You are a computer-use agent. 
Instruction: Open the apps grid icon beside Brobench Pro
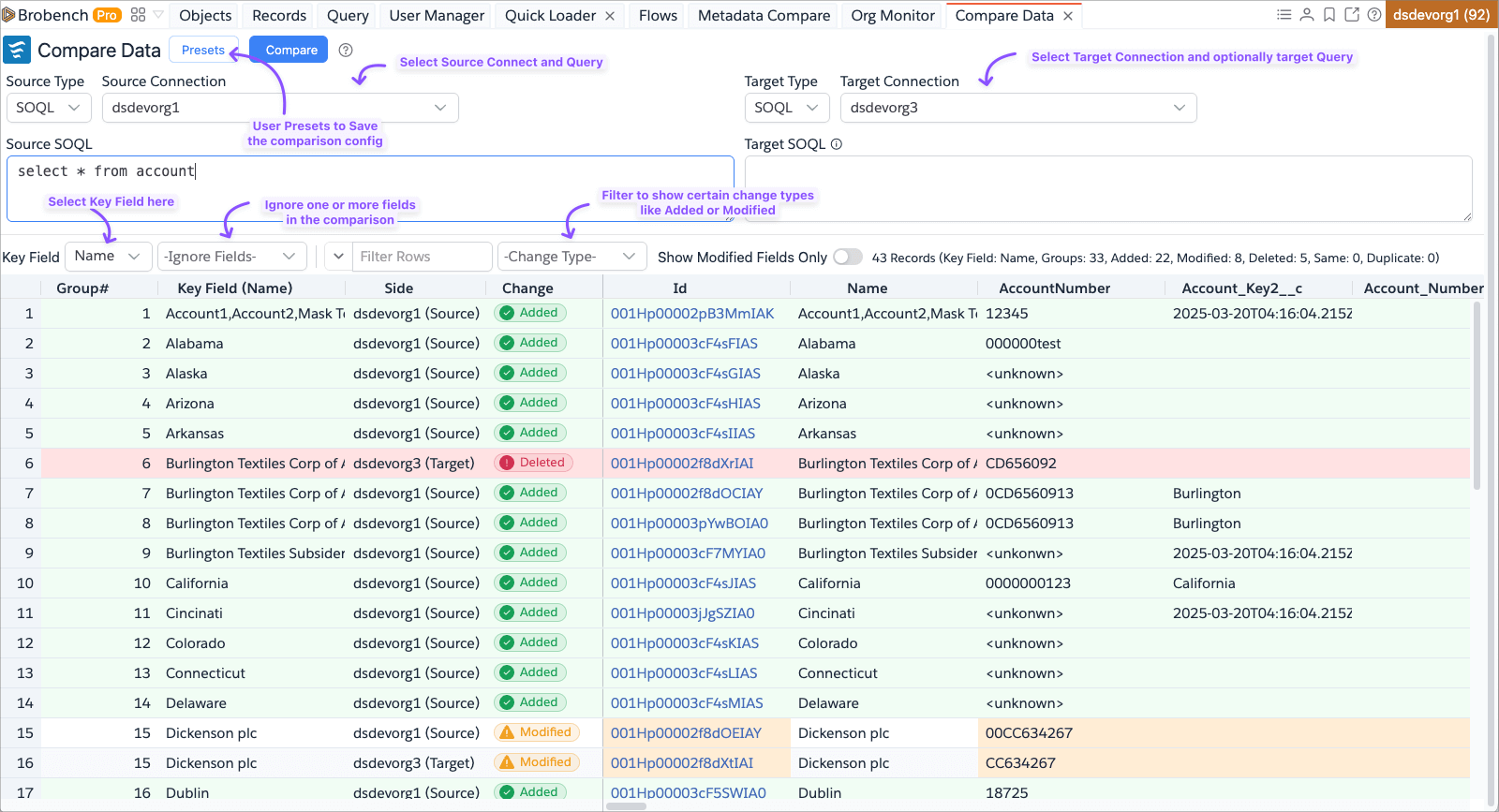[138, 15]
